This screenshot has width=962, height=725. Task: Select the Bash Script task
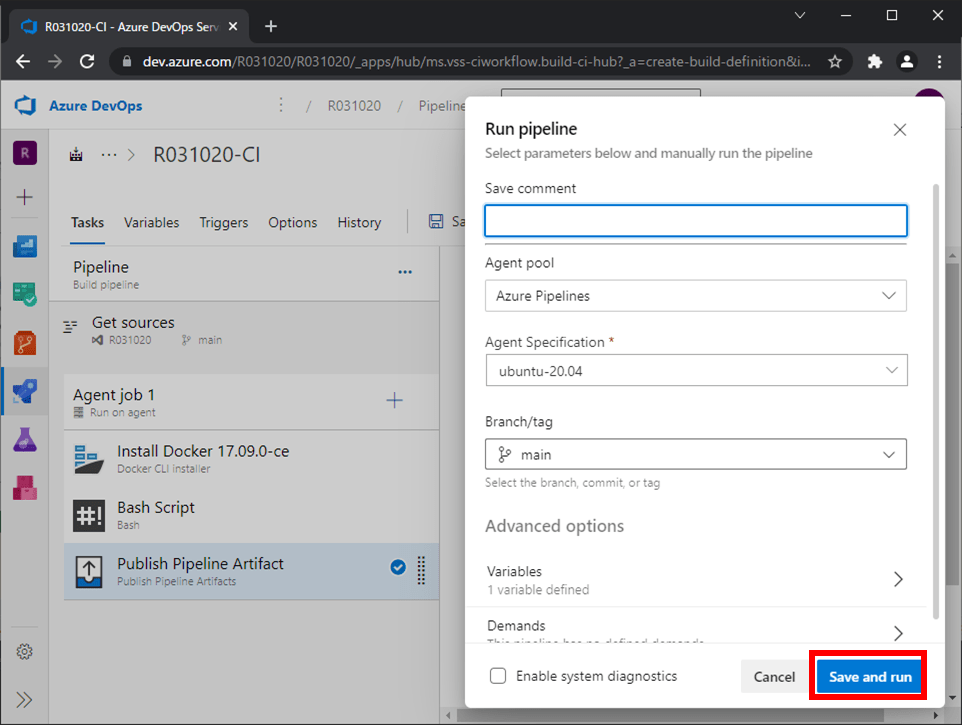pos(252,515)
